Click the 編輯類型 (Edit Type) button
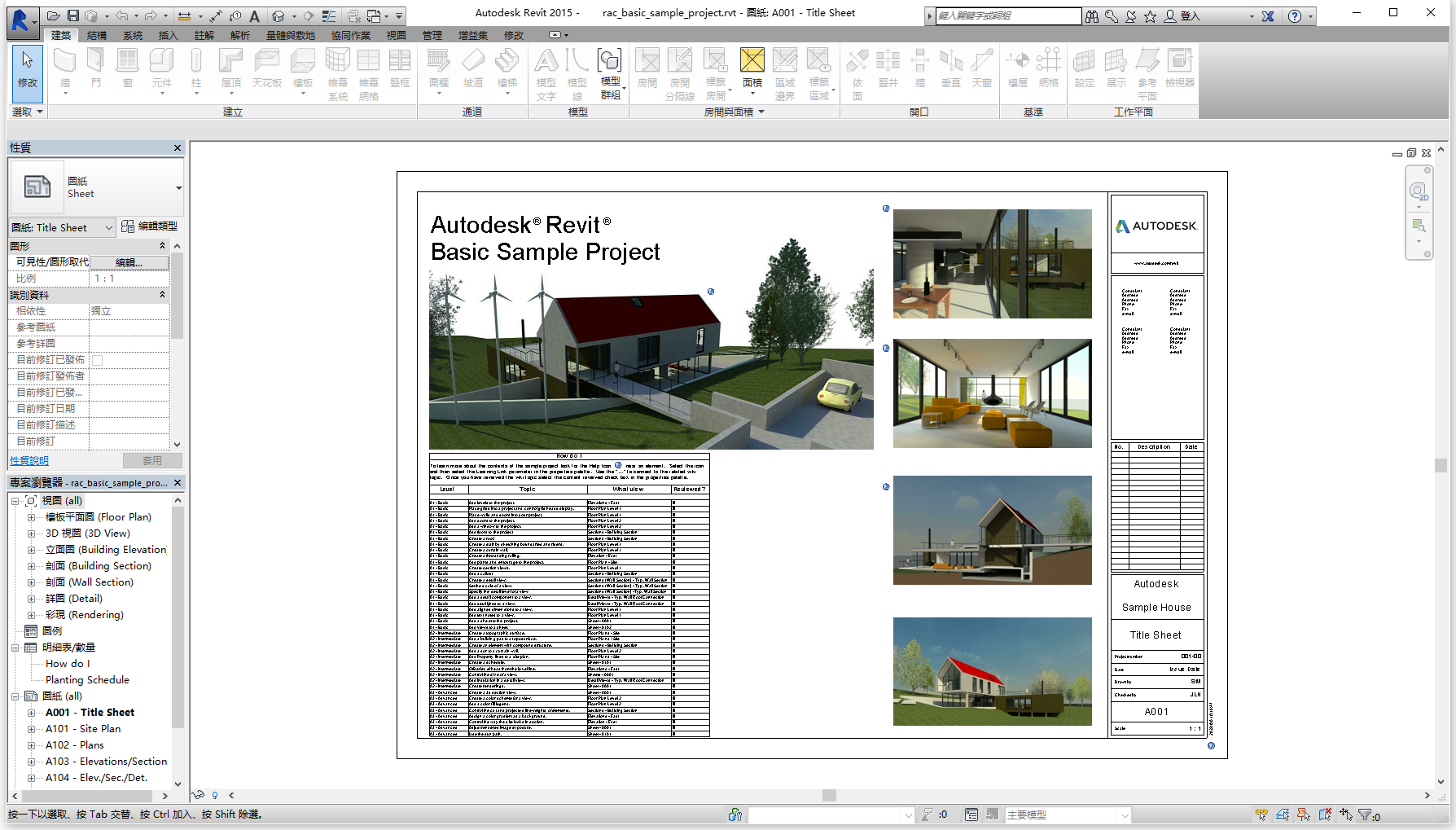This screenshot has height=830, width=1456. [149, 226]
